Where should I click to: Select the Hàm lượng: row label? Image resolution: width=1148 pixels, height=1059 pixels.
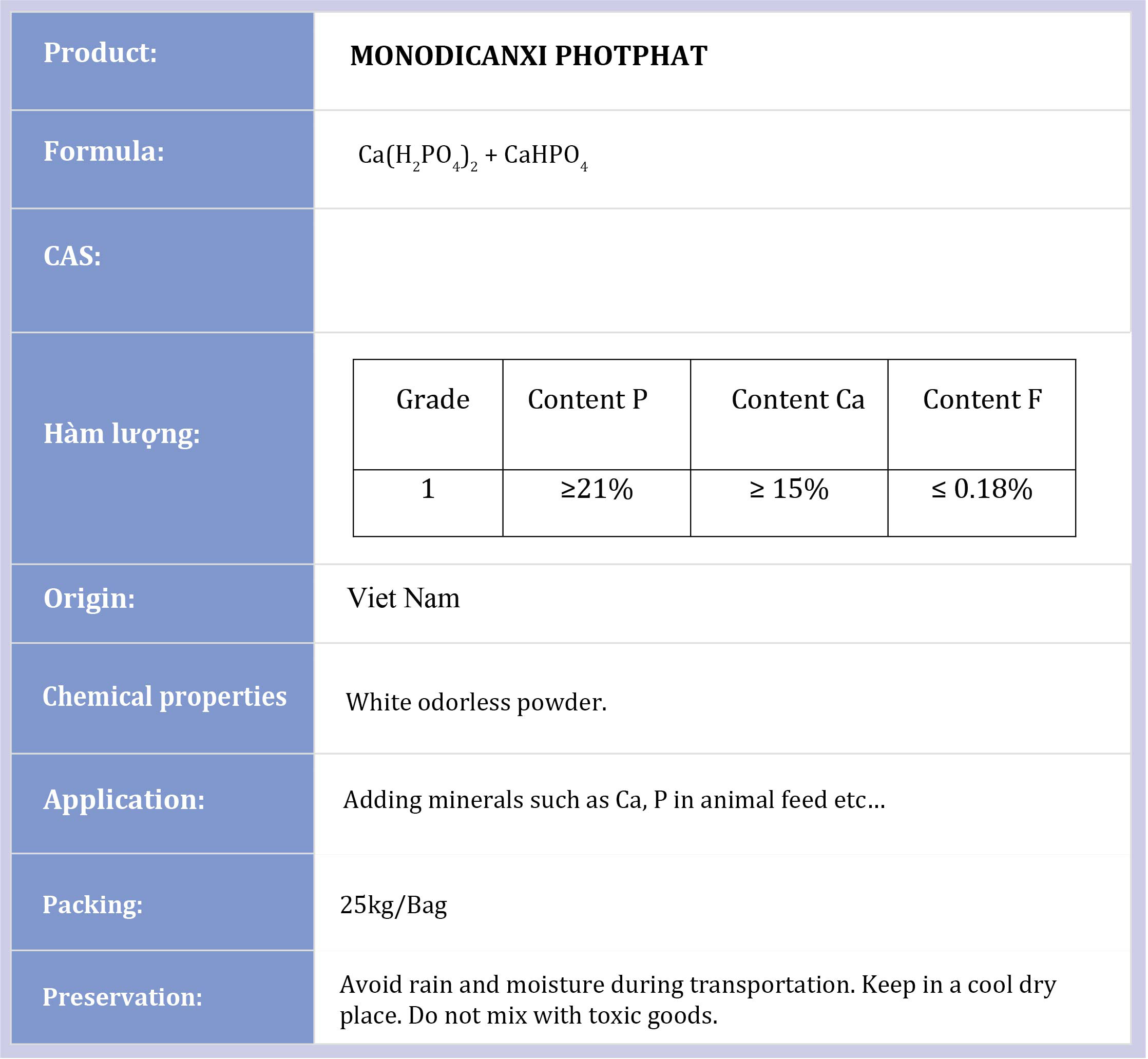pos(122,433)
